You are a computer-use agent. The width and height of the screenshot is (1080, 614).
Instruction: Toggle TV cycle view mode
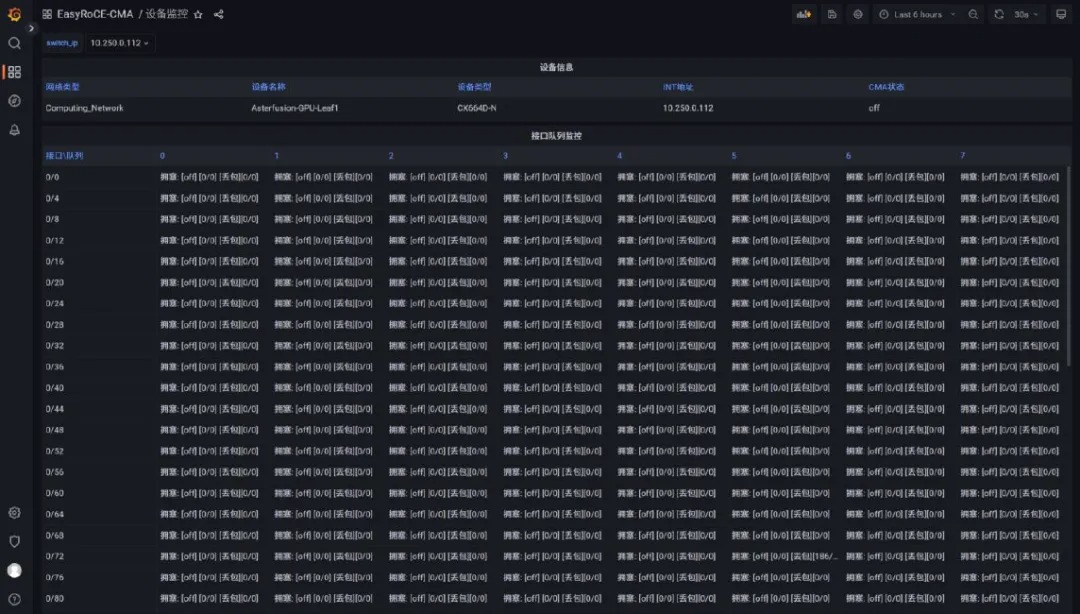[x=1061, y=15]
